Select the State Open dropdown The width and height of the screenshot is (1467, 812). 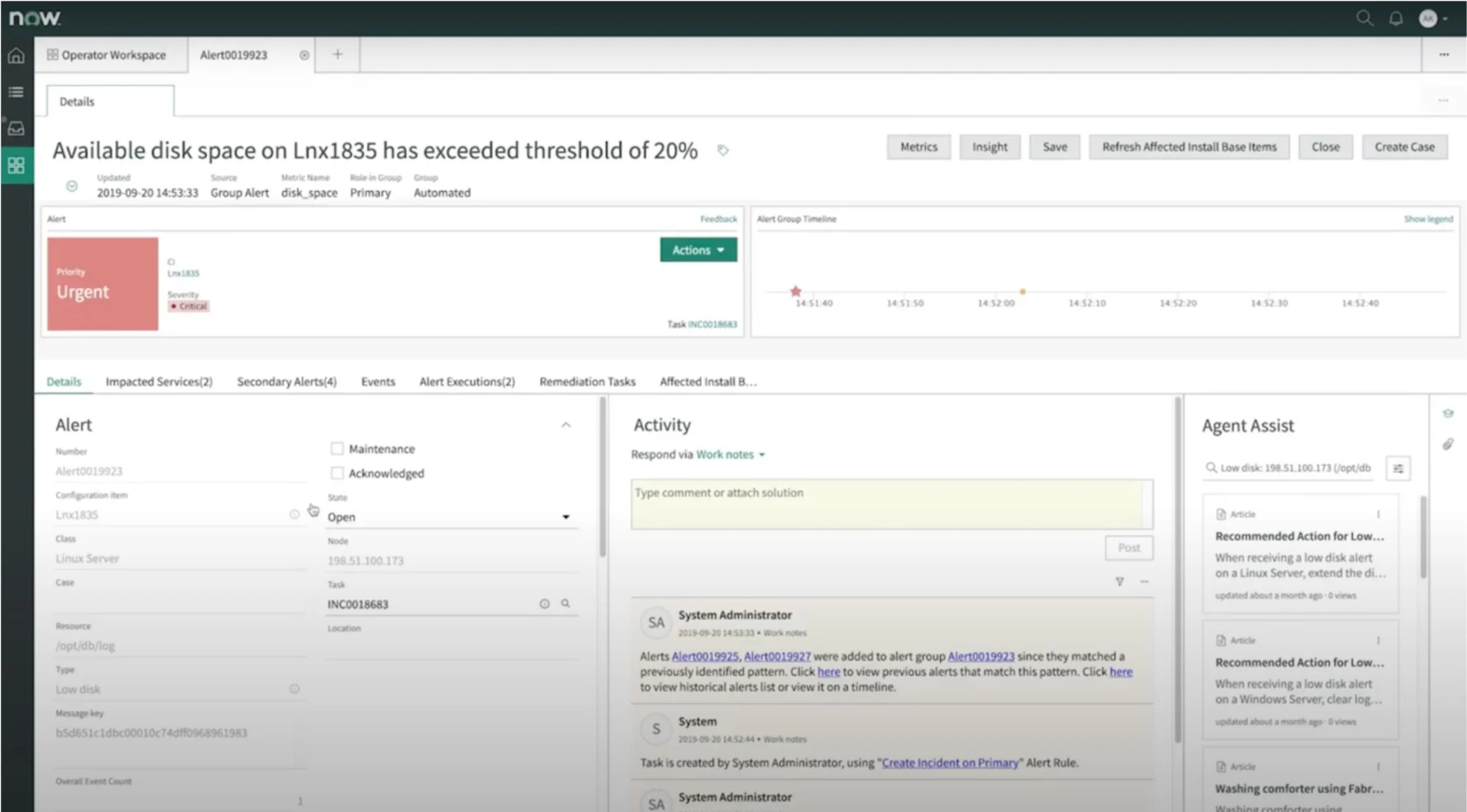tap(448, 517)
